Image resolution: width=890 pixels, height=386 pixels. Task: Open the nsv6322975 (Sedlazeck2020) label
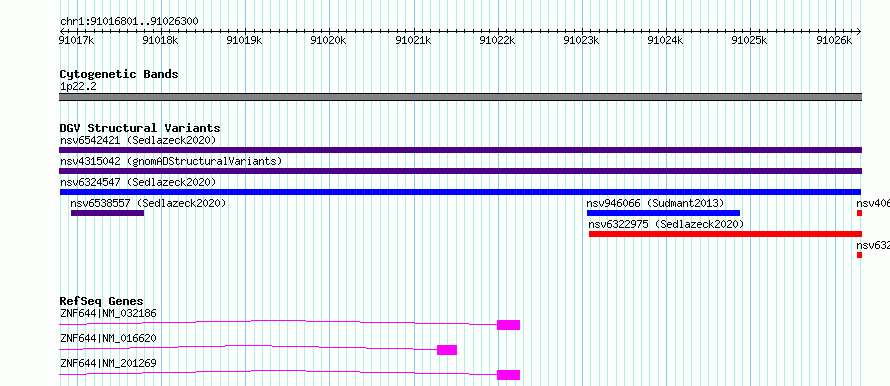pos(666,224)
